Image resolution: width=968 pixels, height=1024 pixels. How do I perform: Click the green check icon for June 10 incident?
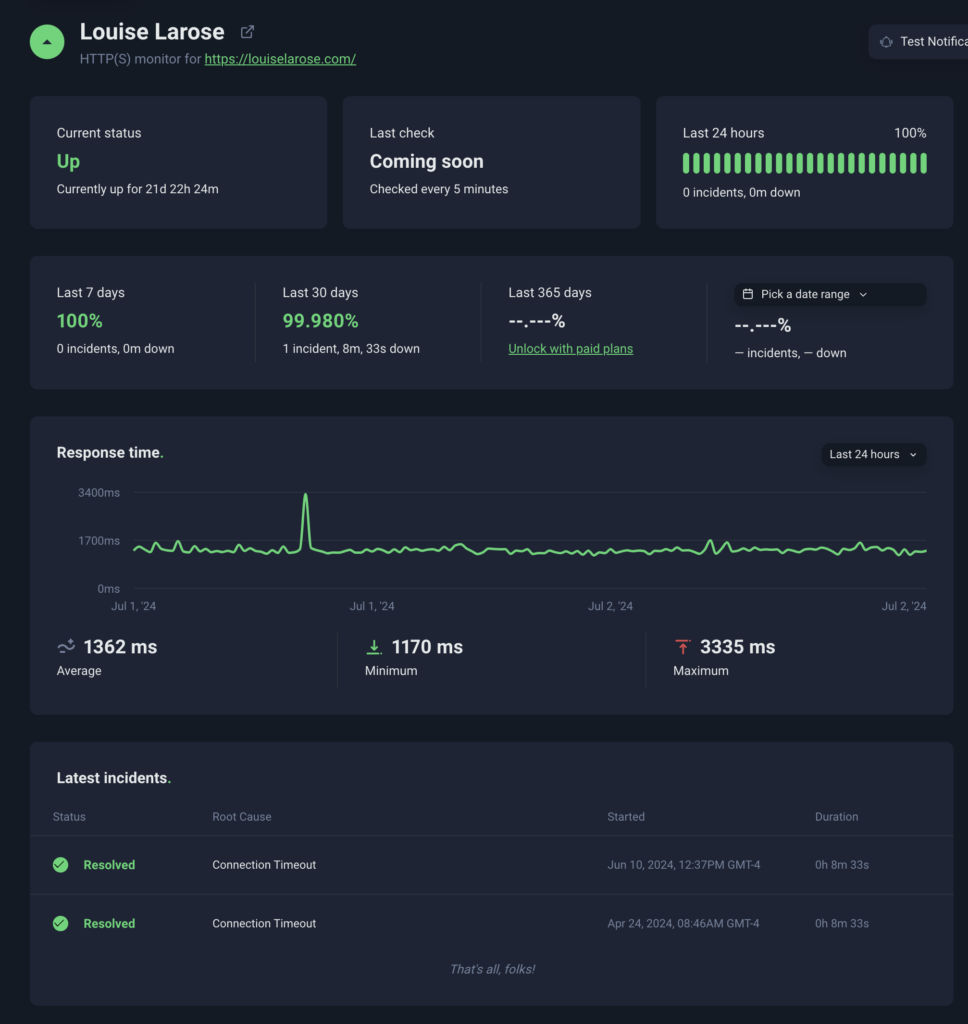coord(61,865)
